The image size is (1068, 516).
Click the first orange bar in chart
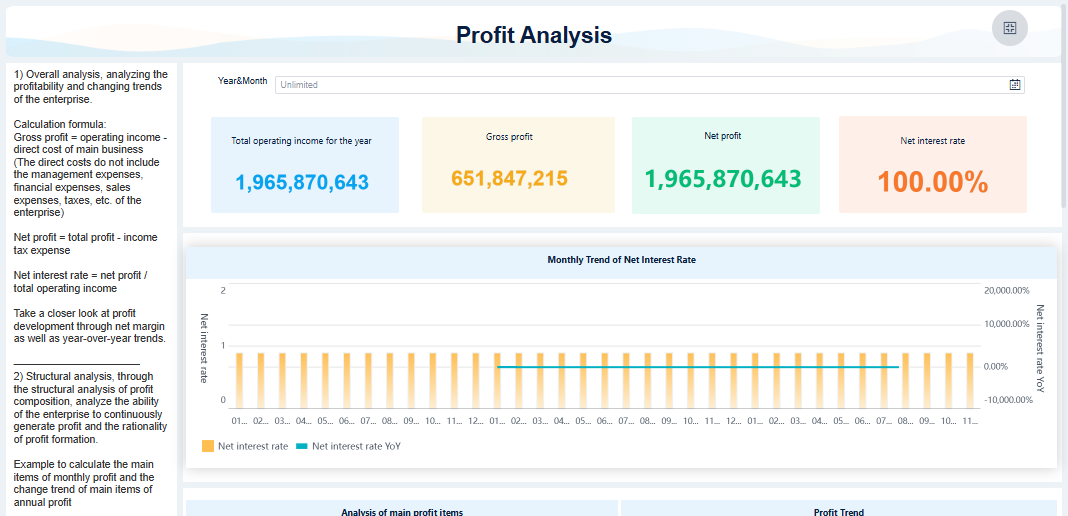238,380
